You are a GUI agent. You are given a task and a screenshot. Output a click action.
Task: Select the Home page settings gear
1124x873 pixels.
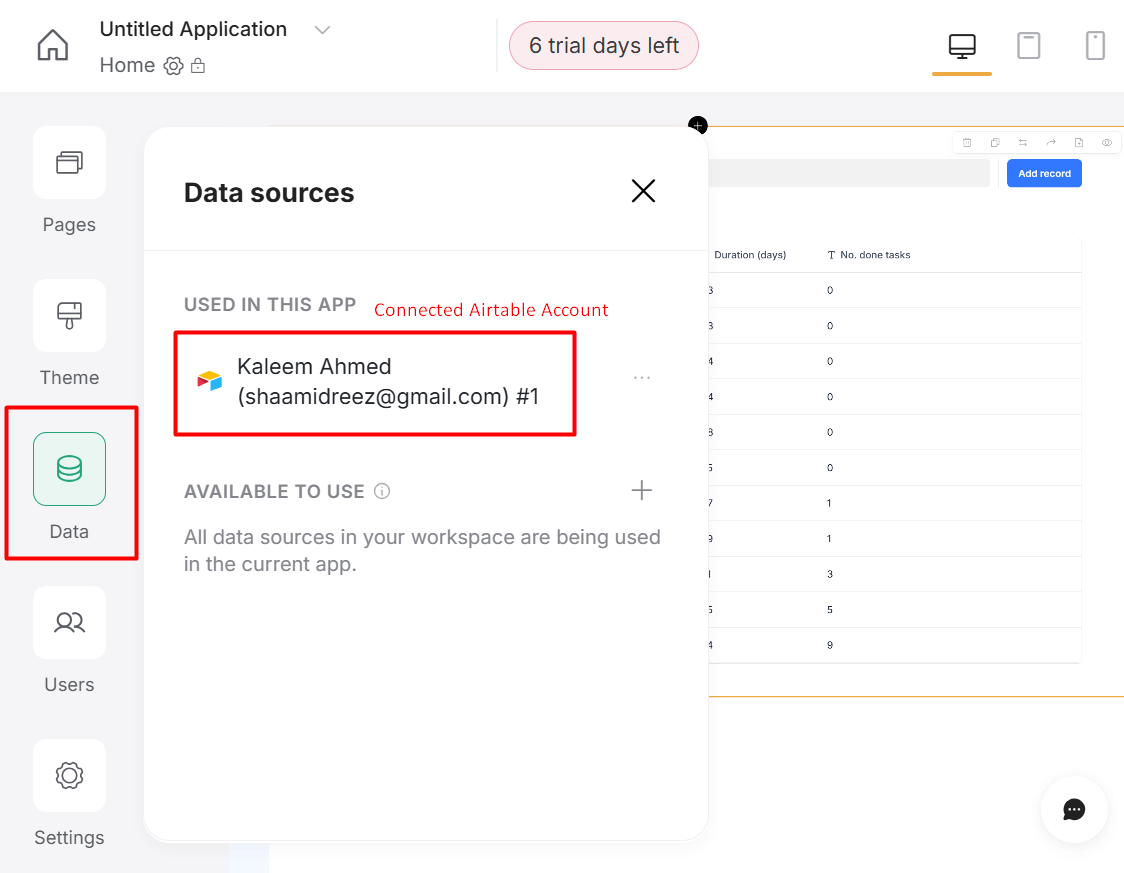point(172,65)
